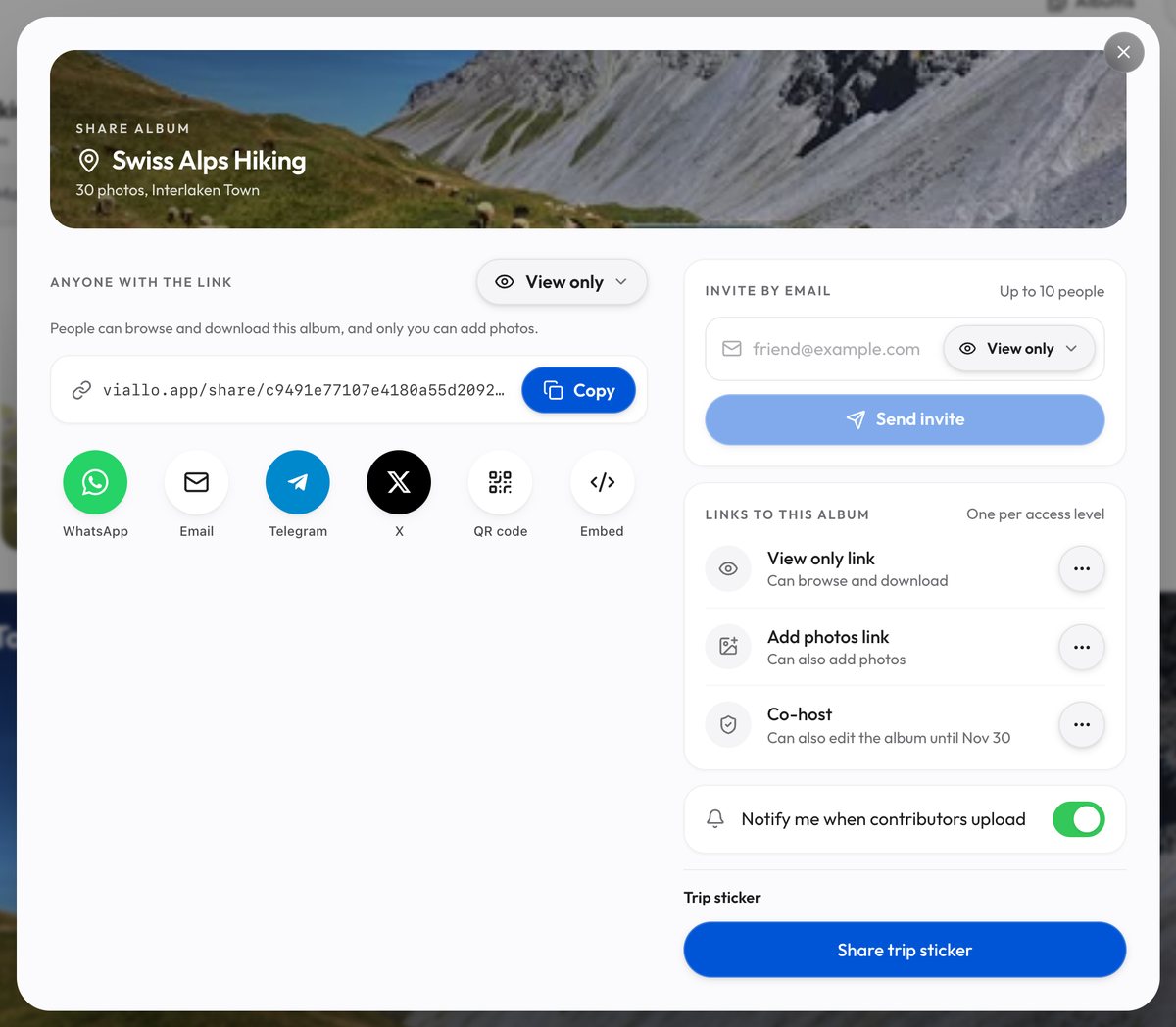Click the '30 photos, Interlaken Town' text

168,190
